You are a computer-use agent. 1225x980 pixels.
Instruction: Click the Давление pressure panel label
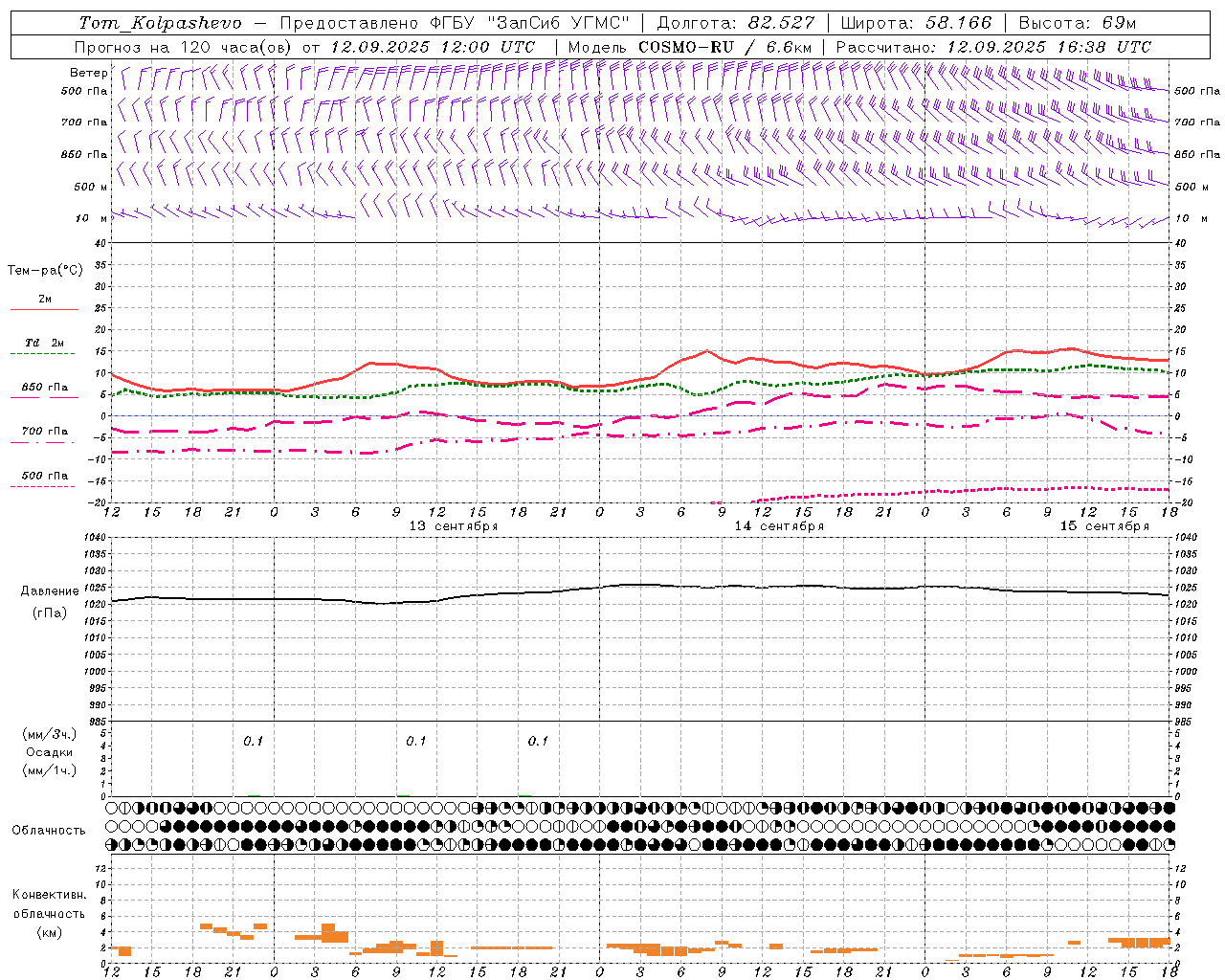click(50, 591)
